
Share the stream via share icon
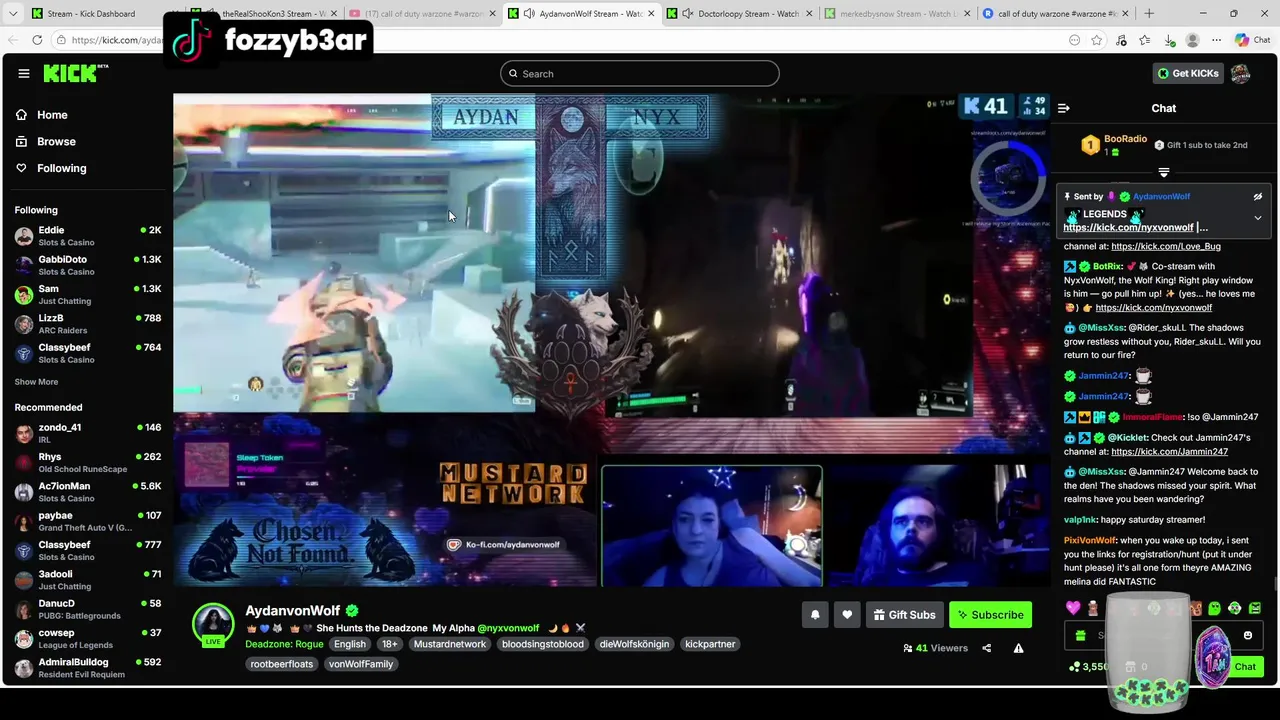986,648
